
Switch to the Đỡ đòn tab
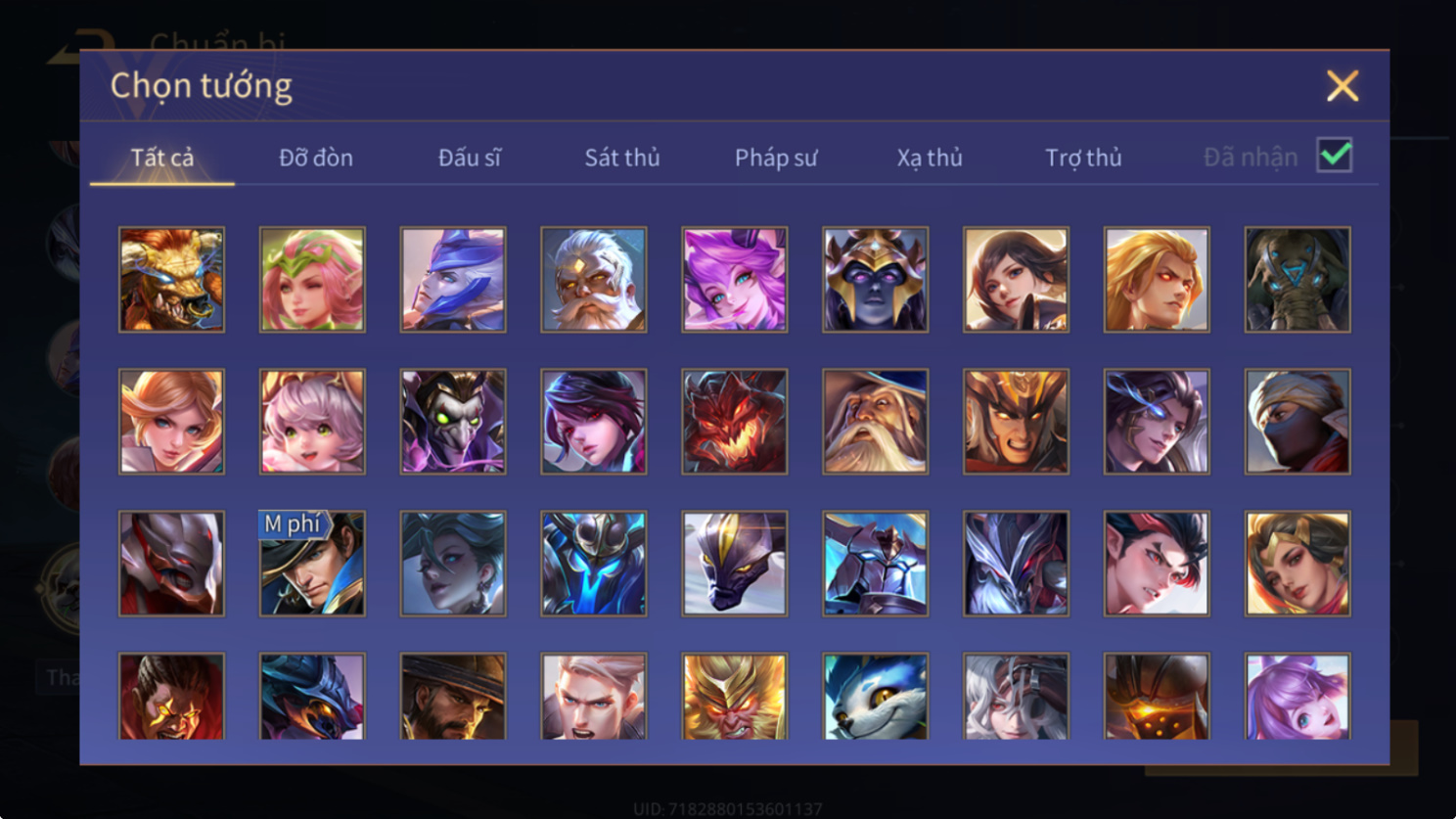(x=316, y=158)
